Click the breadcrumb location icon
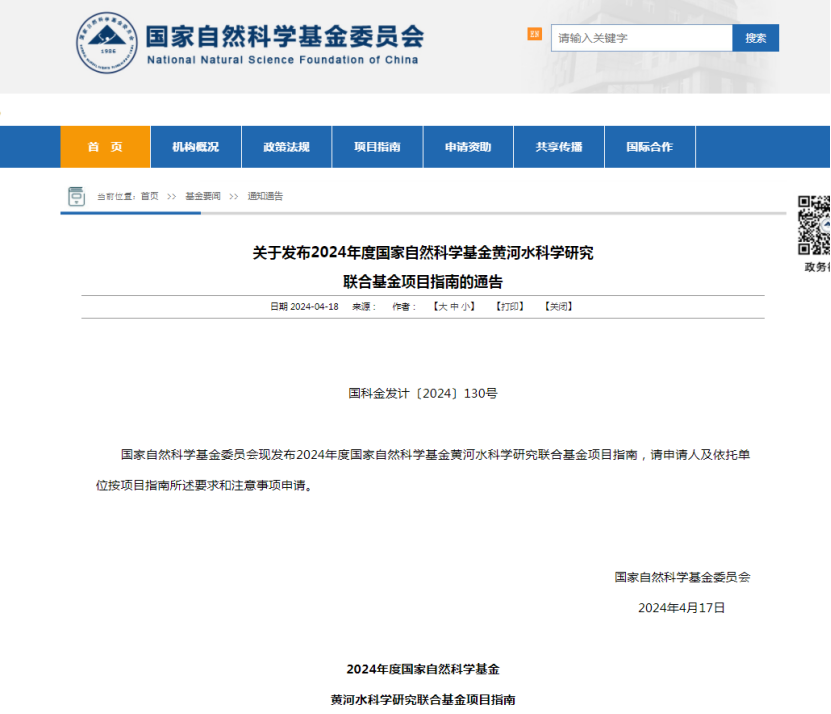831x714 pixels. [x=76, y=196]
